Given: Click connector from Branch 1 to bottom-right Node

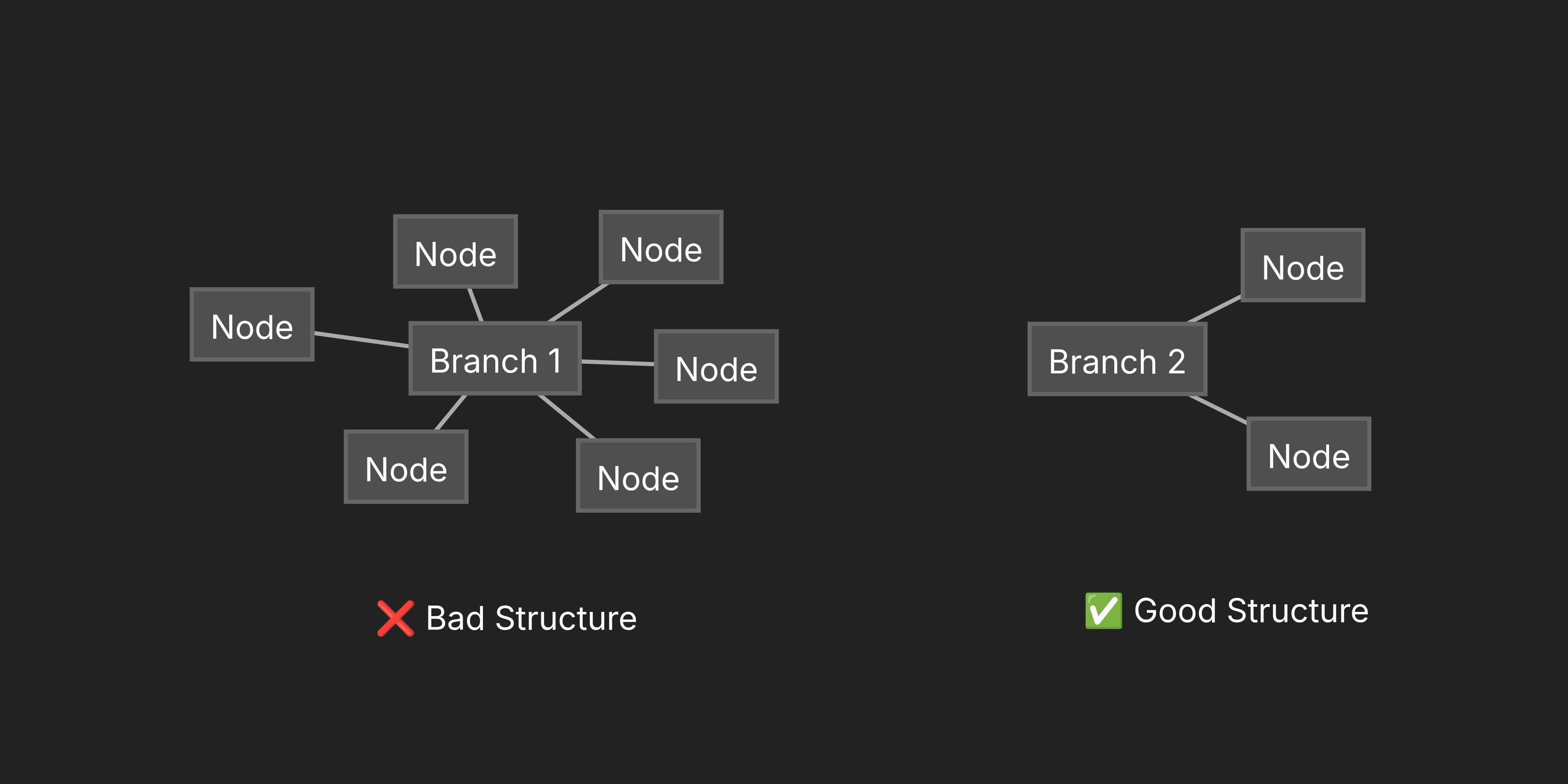Looking at the screenshot, I should (566, 417).
